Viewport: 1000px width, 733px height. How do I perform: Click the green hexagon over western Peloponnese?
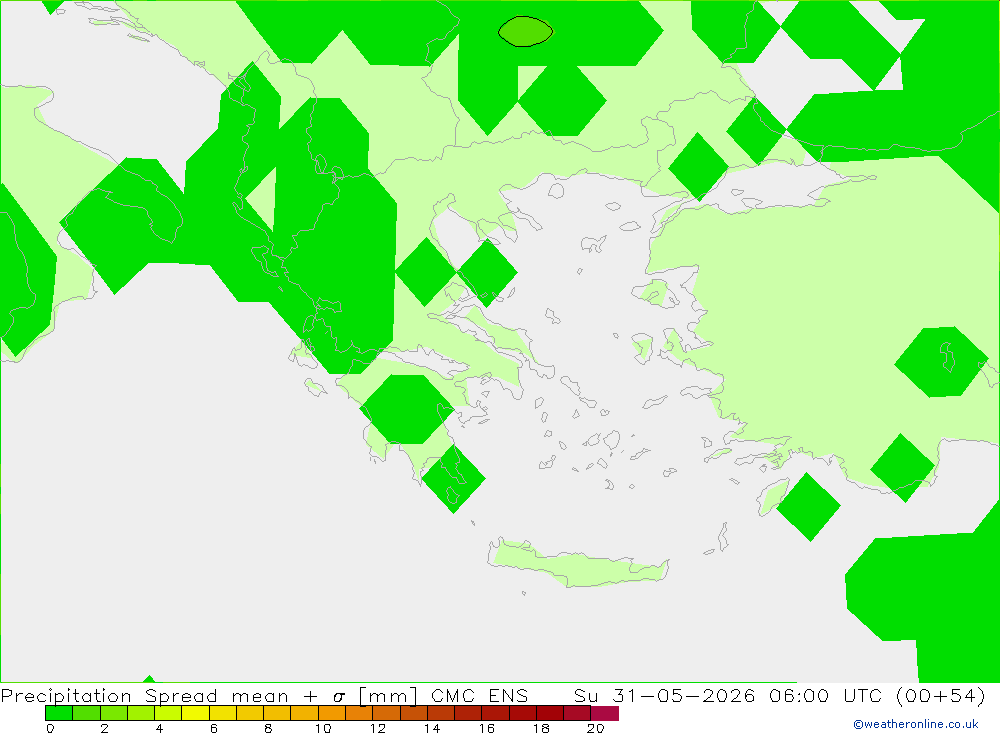pos(406,410)
